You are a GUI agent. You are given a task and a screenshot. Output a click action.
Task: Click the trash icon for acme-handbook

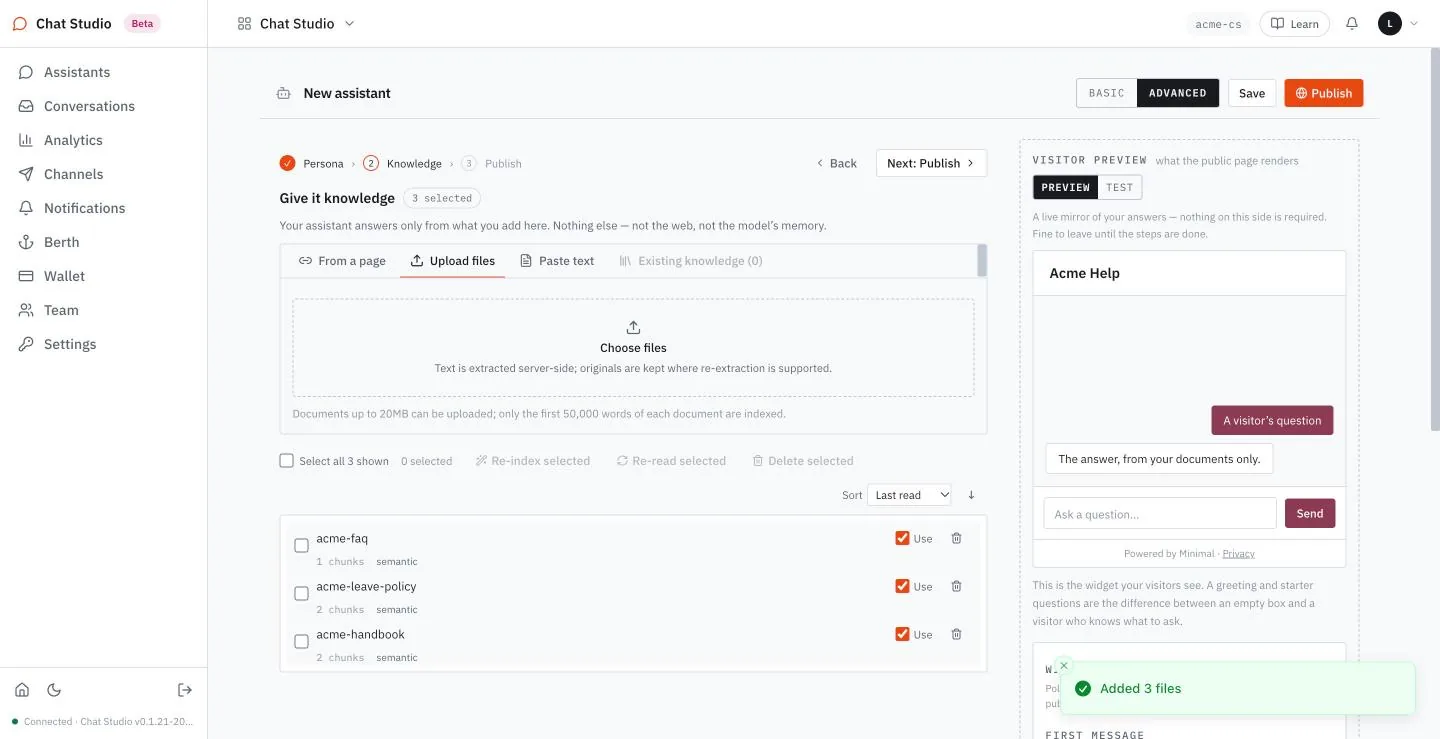tap(956, 634)
